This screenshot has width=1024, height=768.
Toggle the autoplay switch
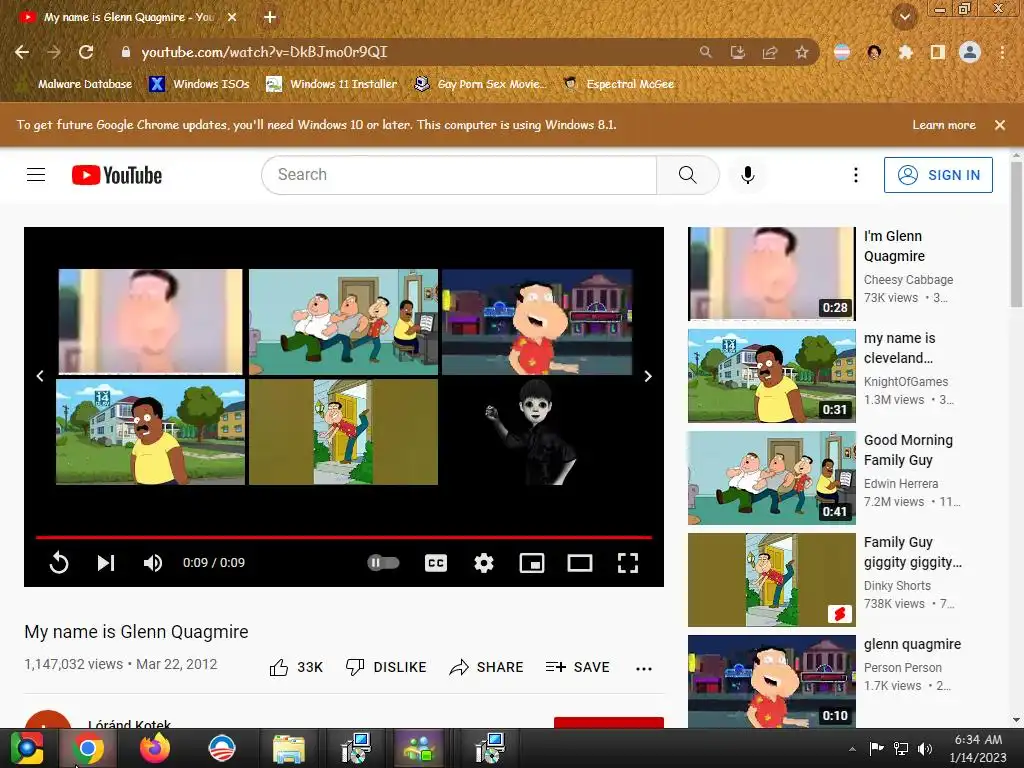click(x=383, y=563)
